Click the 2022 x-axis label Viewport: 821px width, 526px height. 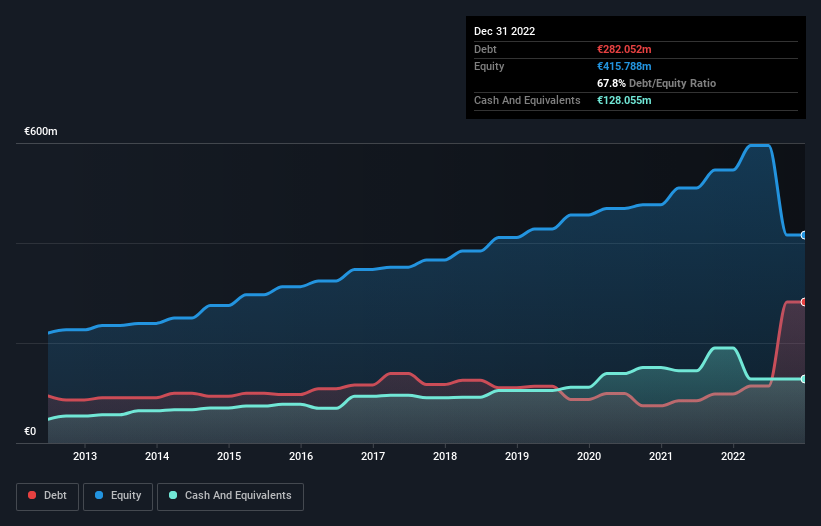click(733, 456)
